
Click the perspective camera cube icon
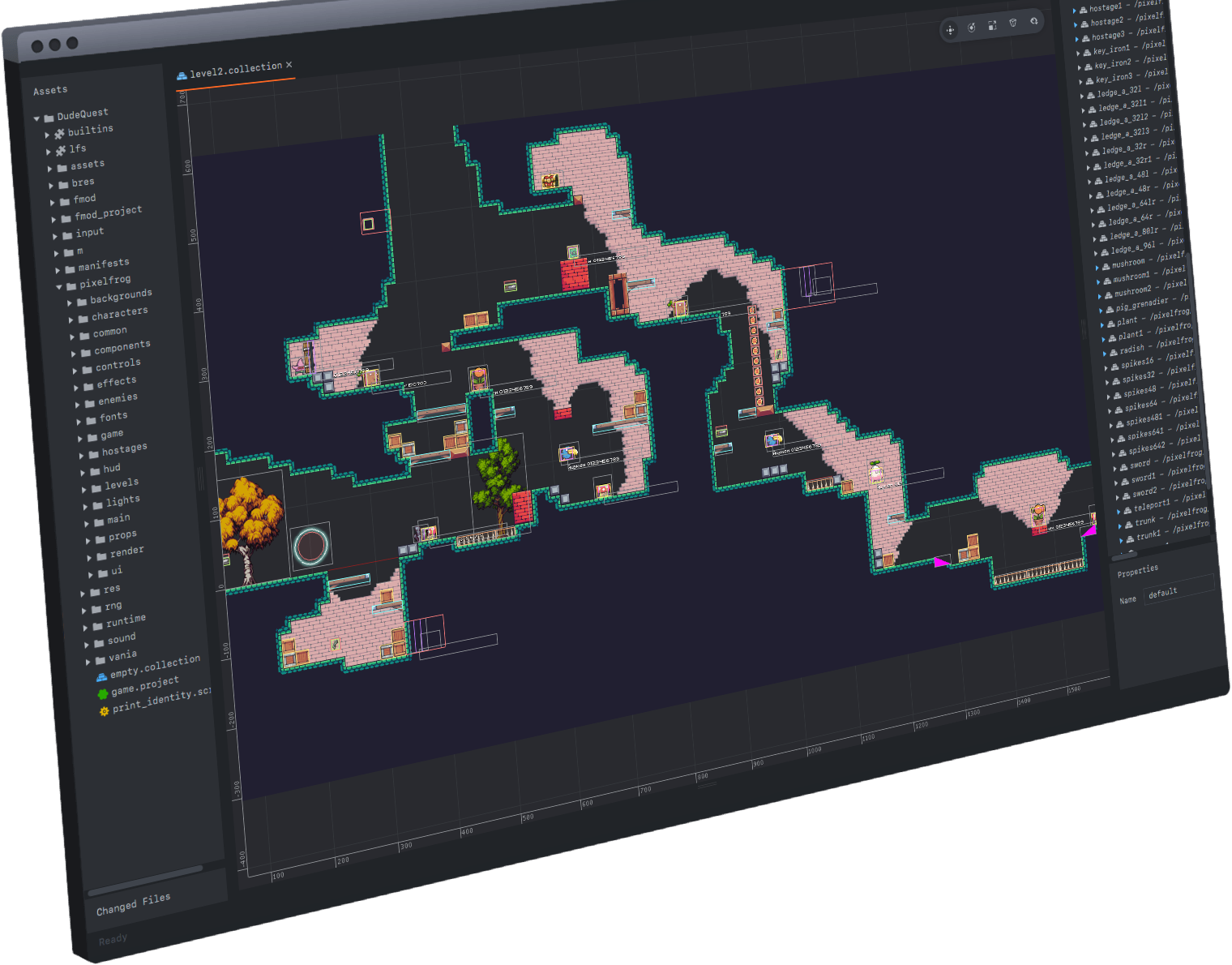[1013, 24]
